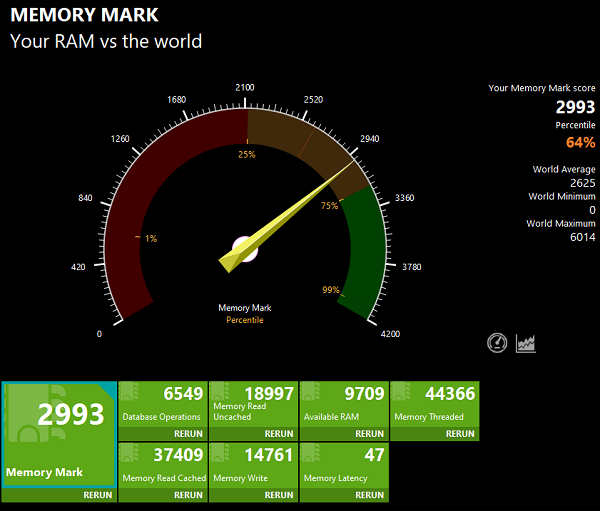The image size is (600, 511).
Task: Rerun the Database Operations test
Action: [x=188, y=434]
